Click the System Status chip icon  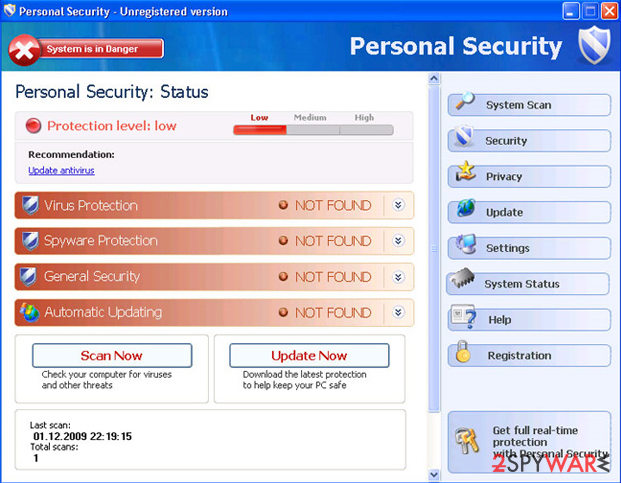click(462, 278)
